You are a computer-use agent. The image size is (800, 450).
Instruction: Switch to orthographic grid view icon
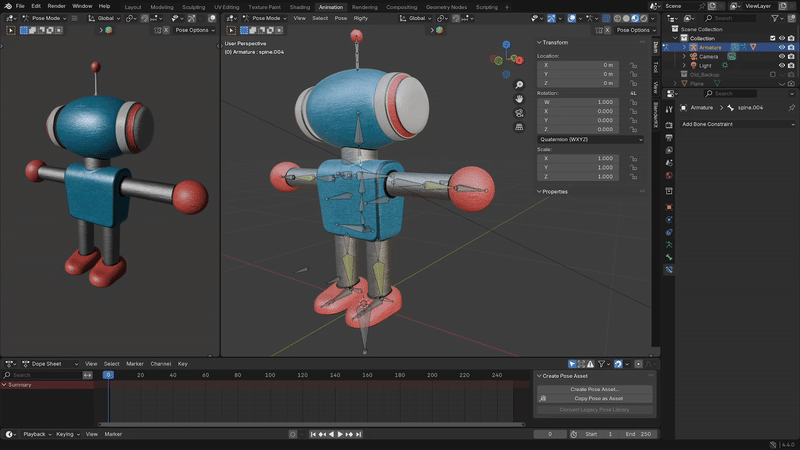pos(520,127)
